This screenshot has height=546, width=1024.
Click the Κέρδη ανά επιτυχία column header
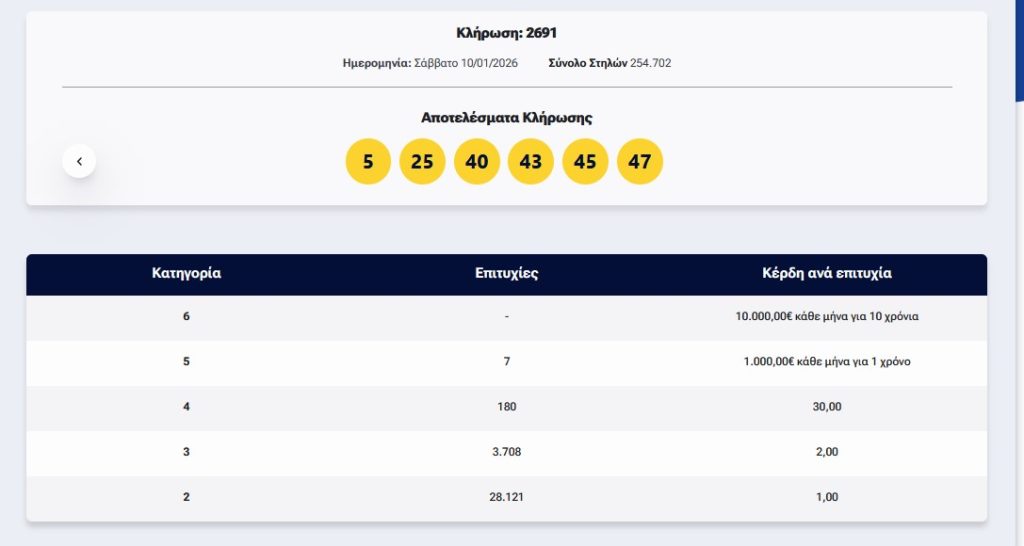tap(826, 273)
